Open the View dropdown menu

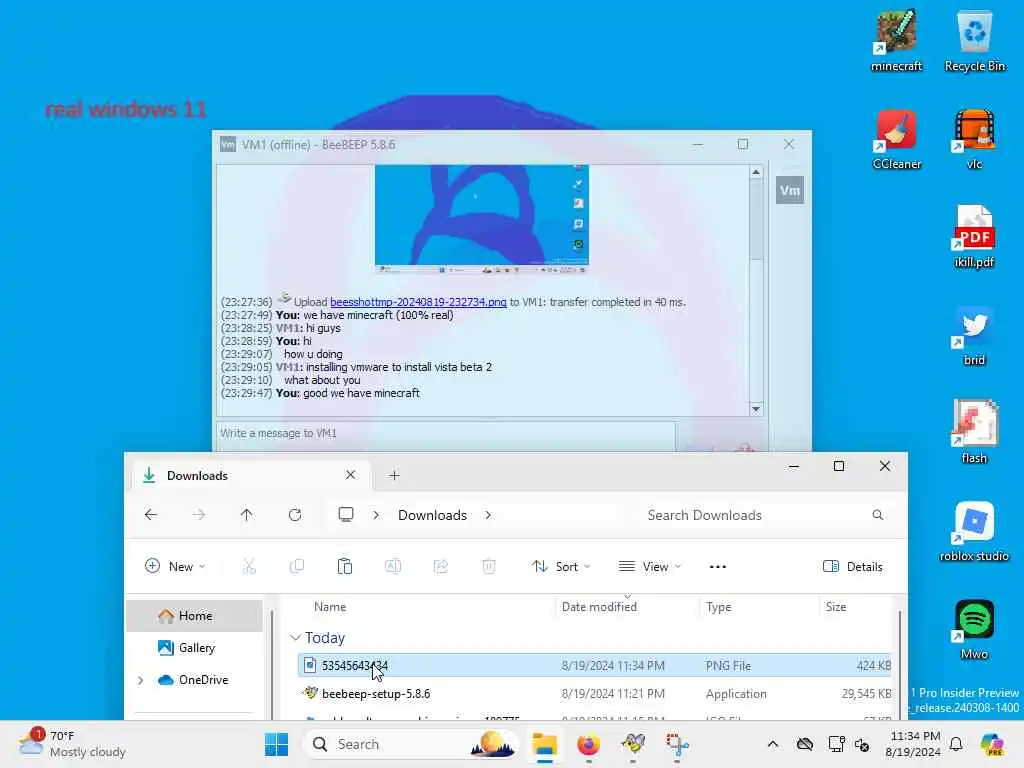[650, 566]
